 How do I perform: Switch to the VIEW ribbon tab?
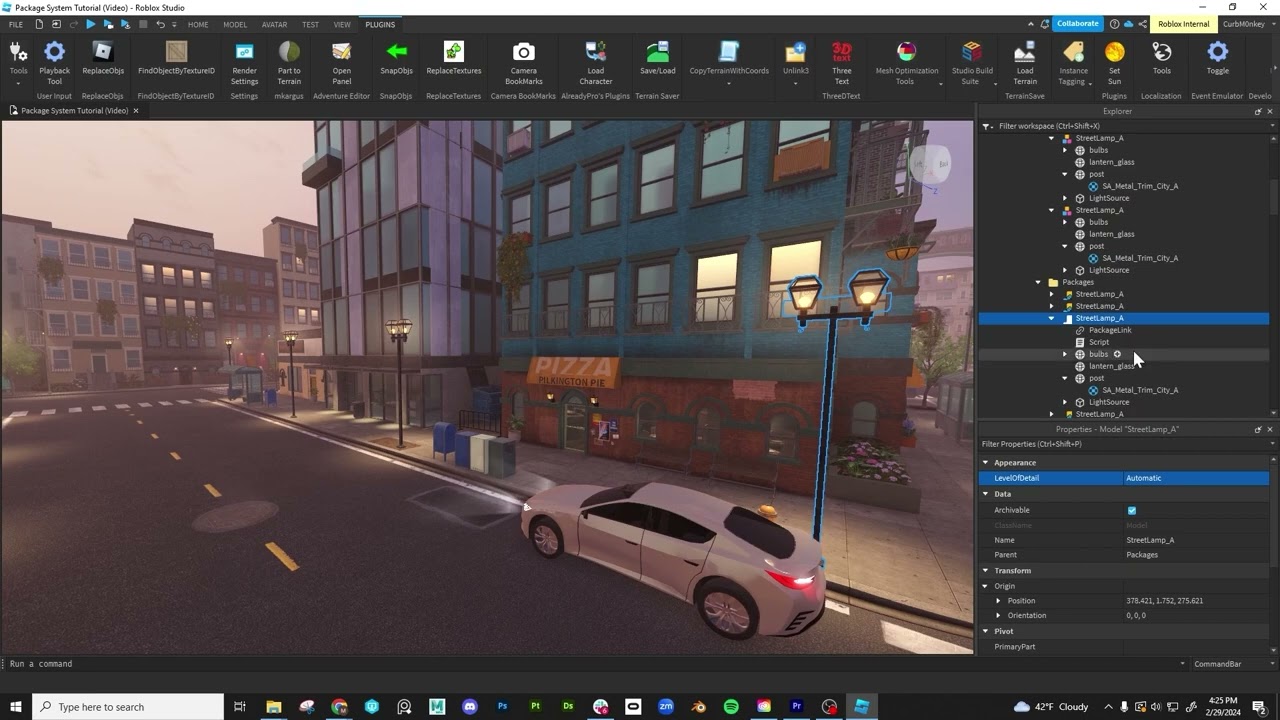tap(342, 24)
